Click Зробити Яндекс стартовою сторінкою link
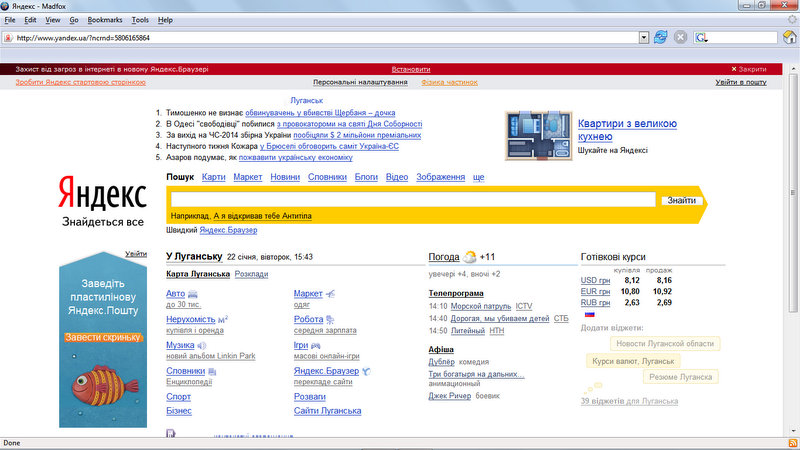The height and width of the screenshot is (450, 800). 80,82
